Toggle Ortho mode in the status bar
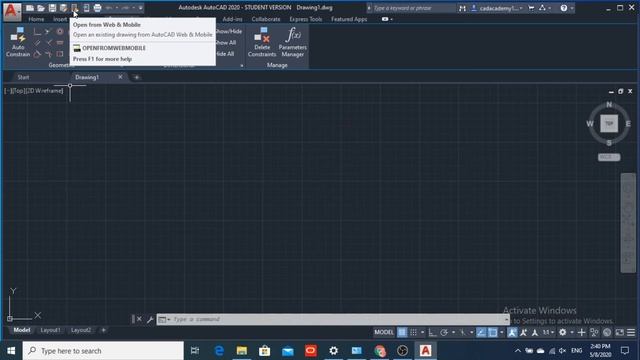 pos(432,332)
